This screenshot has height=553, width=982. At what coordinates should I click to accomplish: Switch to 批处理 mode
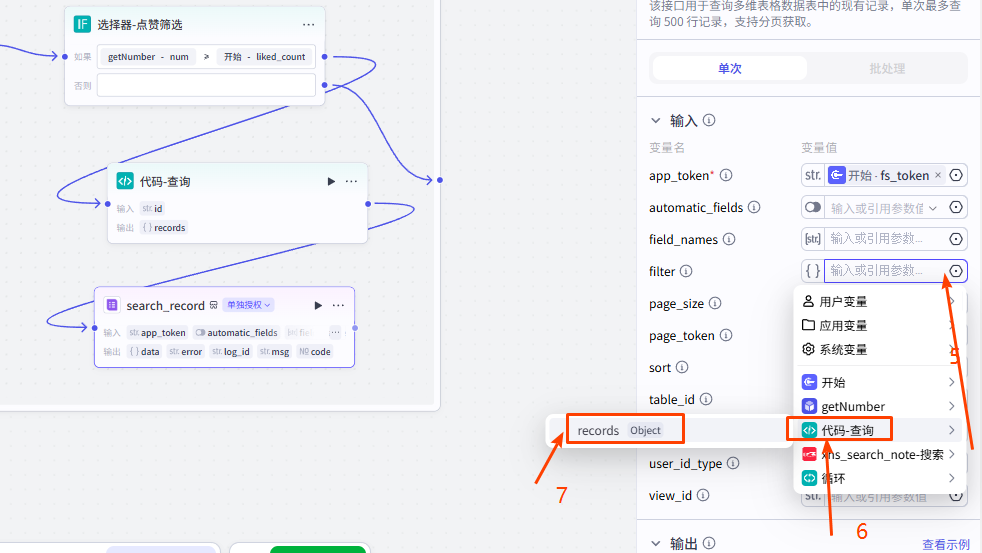(x=887, y=68)
